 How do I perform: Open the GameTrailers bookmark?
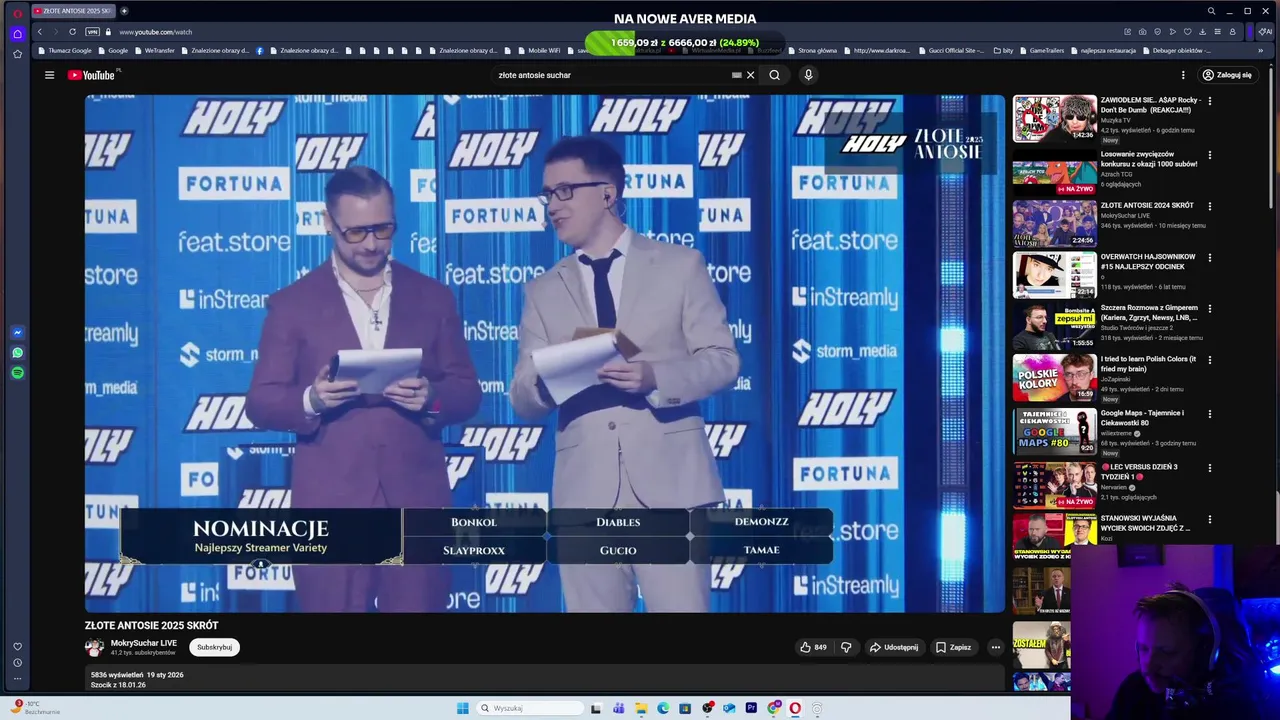[1041, 50]
